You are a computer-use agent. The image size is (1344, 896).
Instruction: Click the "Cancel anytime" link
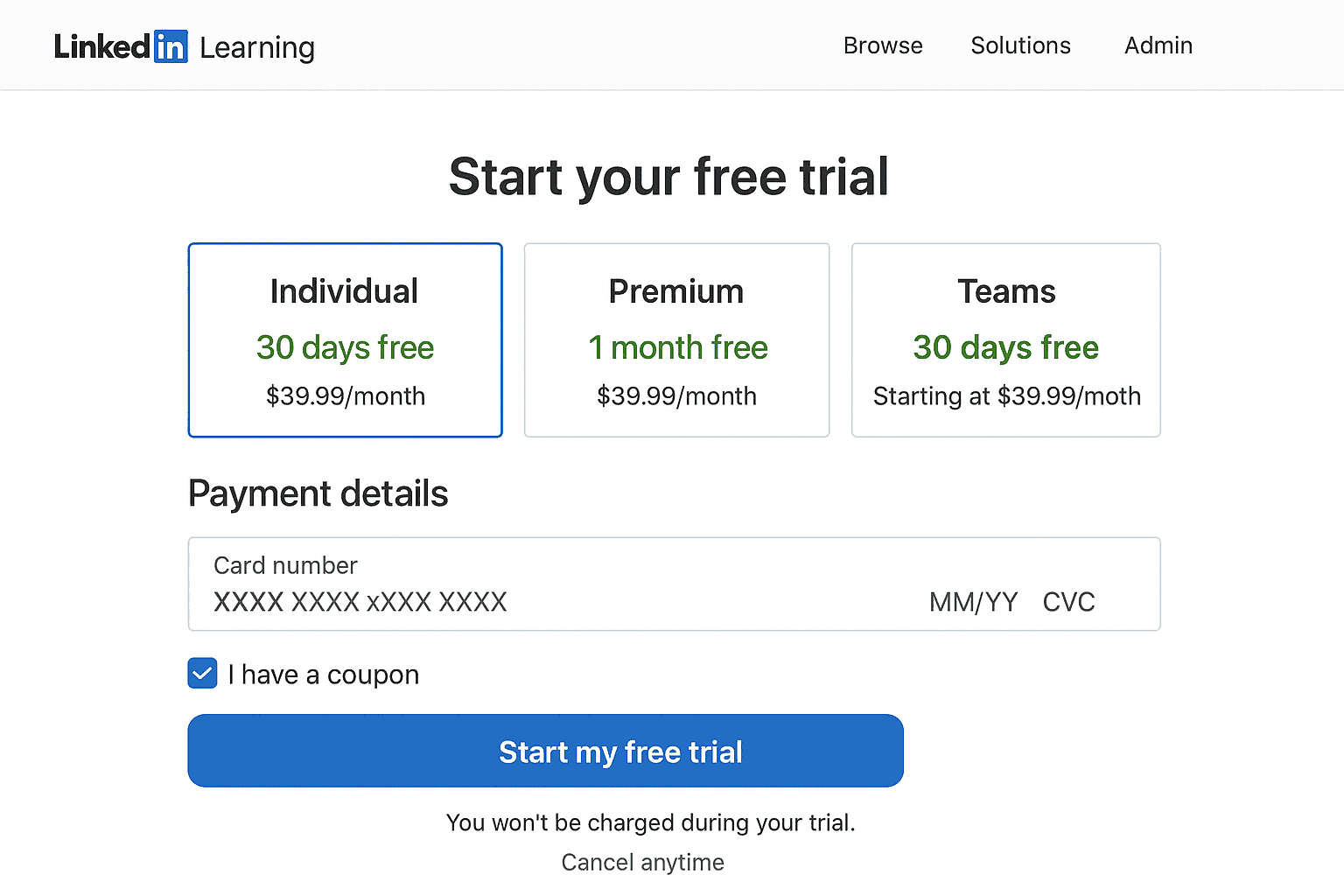coord(642,863)
